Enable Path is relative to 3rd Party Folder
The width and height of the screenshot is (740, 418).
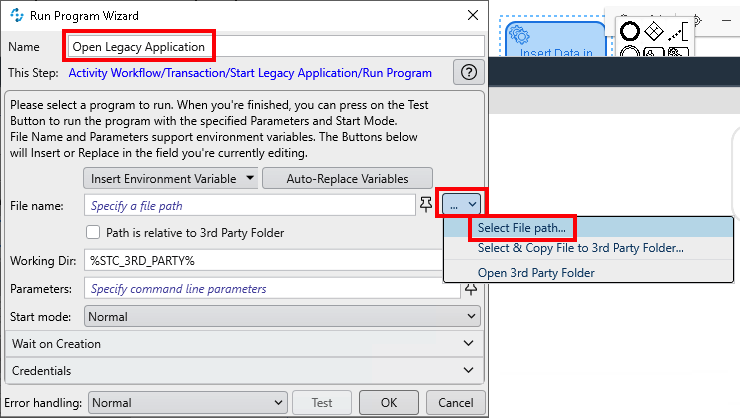[x=93, y=233]
